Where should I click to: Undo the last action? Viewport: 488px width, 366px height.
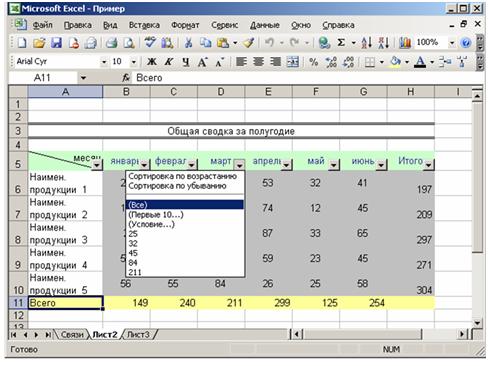click(x=269, y=43)
